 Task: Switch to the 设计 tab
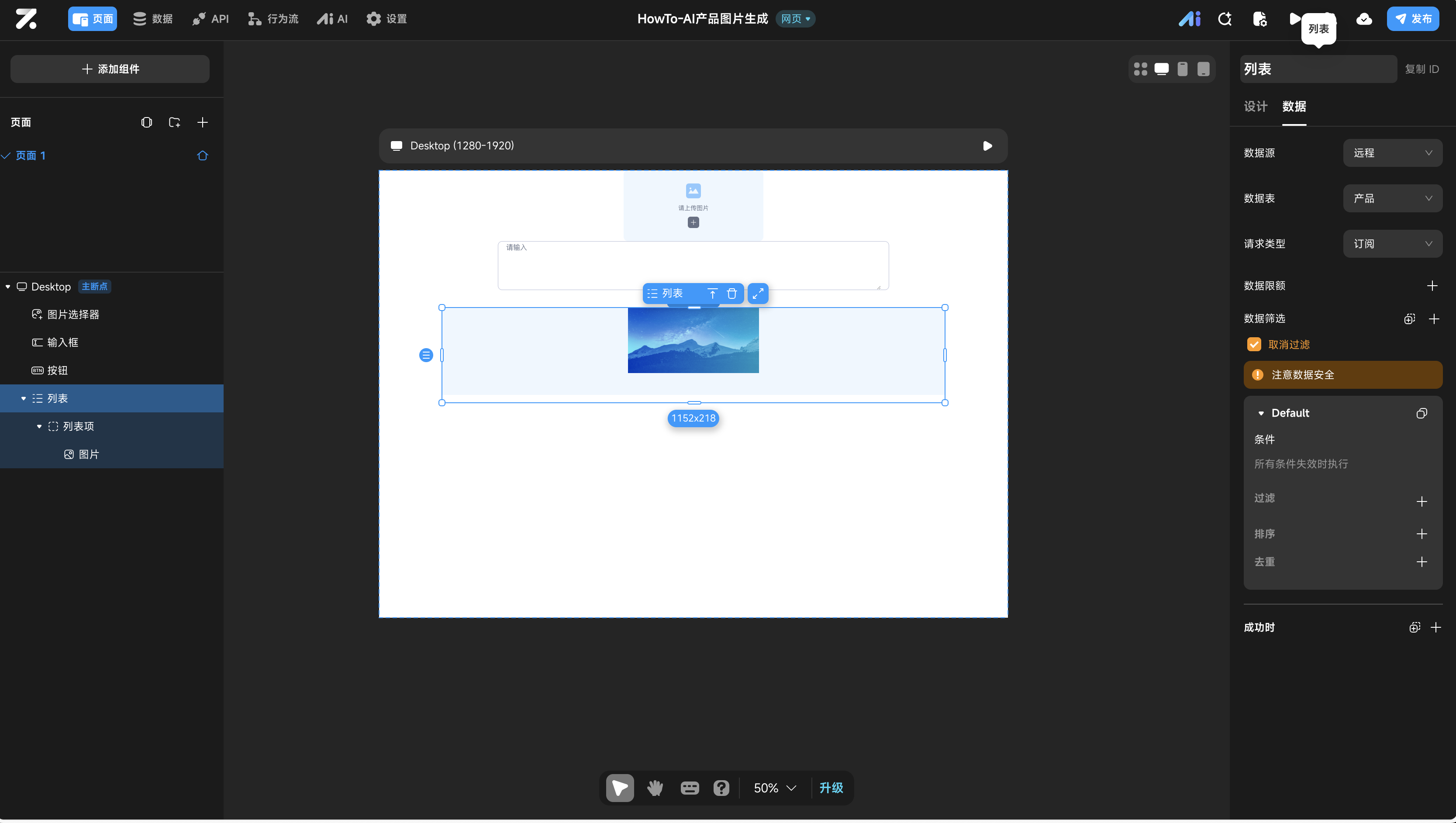coord(1256,106)
